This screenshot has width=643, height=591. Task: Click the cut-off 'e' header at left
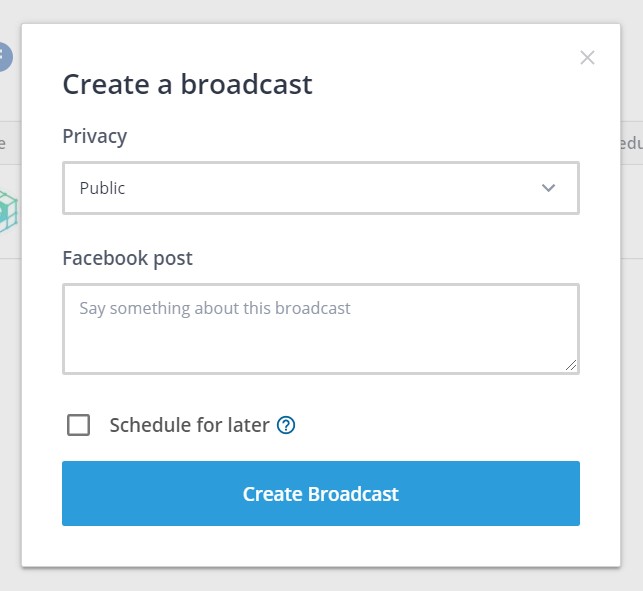point(3,144)
